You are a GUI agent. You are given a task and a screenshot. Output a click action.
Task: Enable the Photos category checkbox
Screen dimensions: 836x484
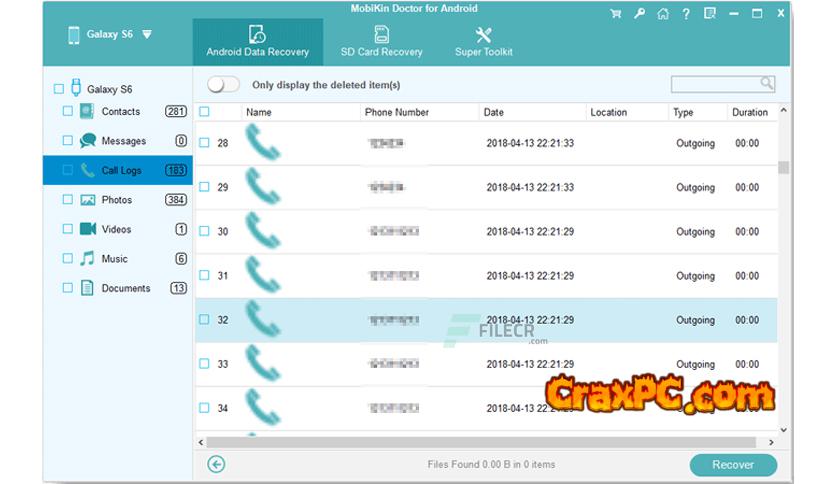(x=68, y=200)
